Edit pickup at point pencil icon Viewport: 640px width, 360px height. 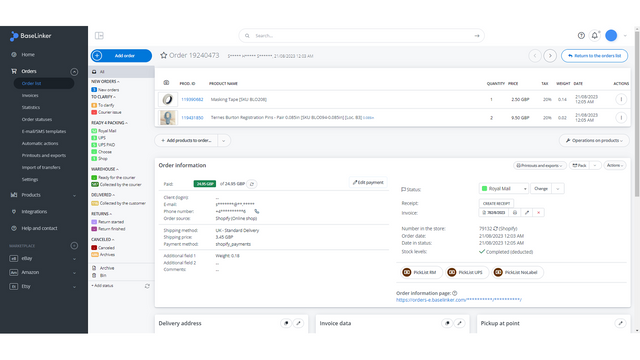point(620,323)
